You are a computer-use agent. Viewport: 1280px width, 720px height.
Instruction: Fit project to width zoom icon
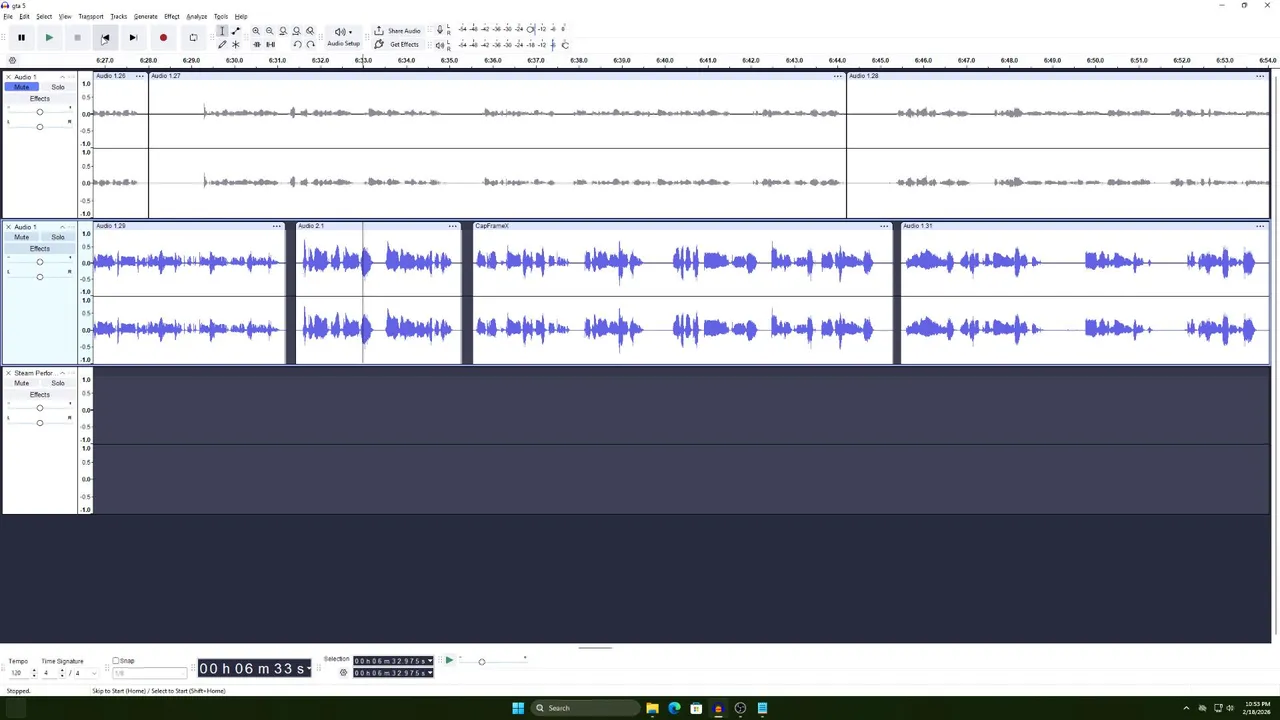(296, 31)
